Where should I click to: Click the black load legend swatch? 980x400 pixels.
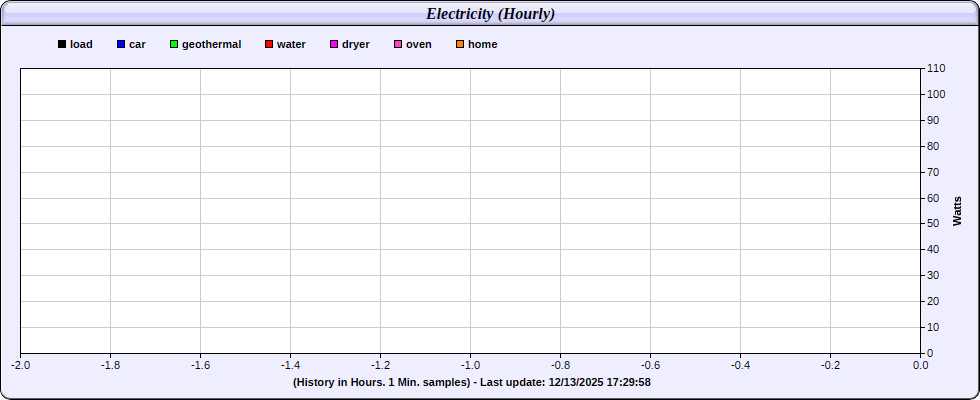pos(62,45)
